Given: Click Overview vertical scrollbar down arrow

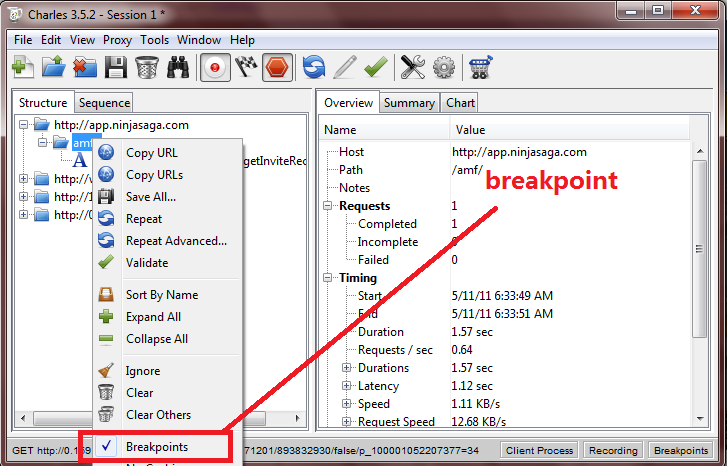Looking at the screenshot, I should (700, 419).
